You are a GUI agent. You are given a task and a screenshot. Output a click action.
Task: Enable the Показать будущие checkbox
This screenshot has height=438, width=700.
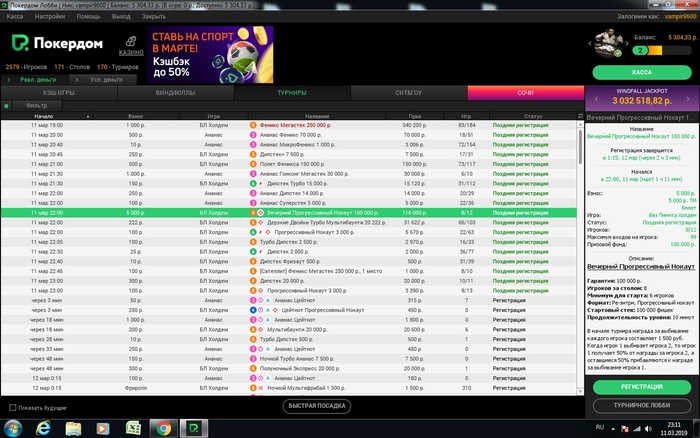[x=12, y=408]
